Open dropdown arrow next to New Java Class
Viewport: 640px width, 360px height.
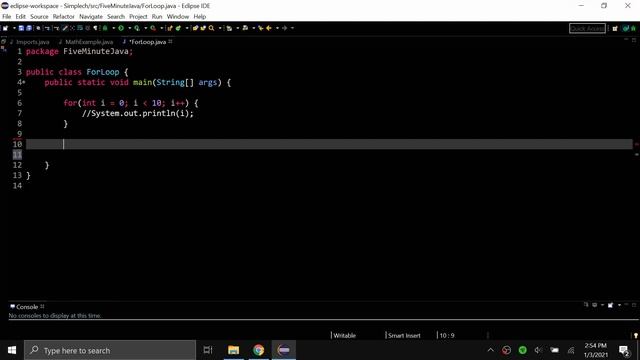pyautogui.click(x=187, y=28)
